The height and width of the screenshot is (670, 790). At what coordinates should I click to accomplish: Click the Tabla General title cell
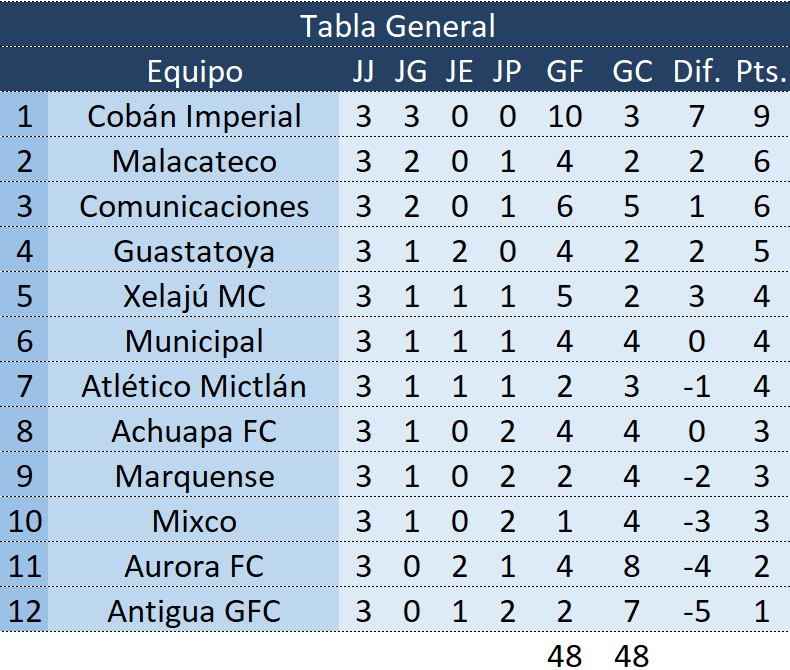tap(397, 25)
